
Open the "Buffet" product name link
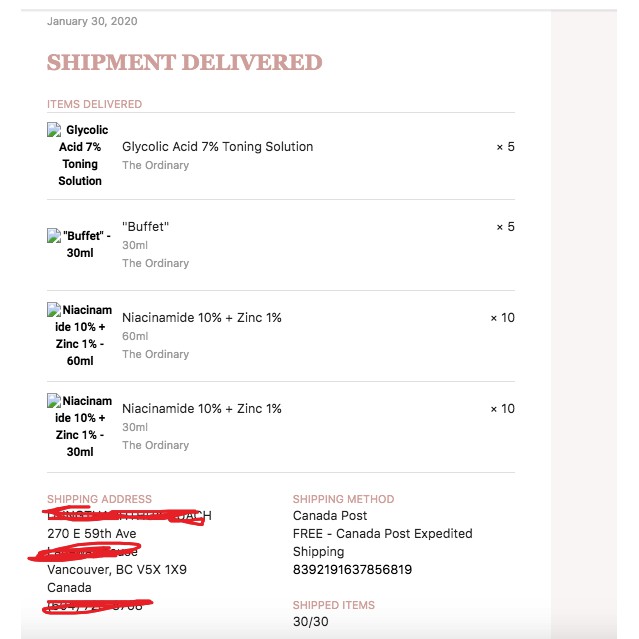click(x=146, y=227)
